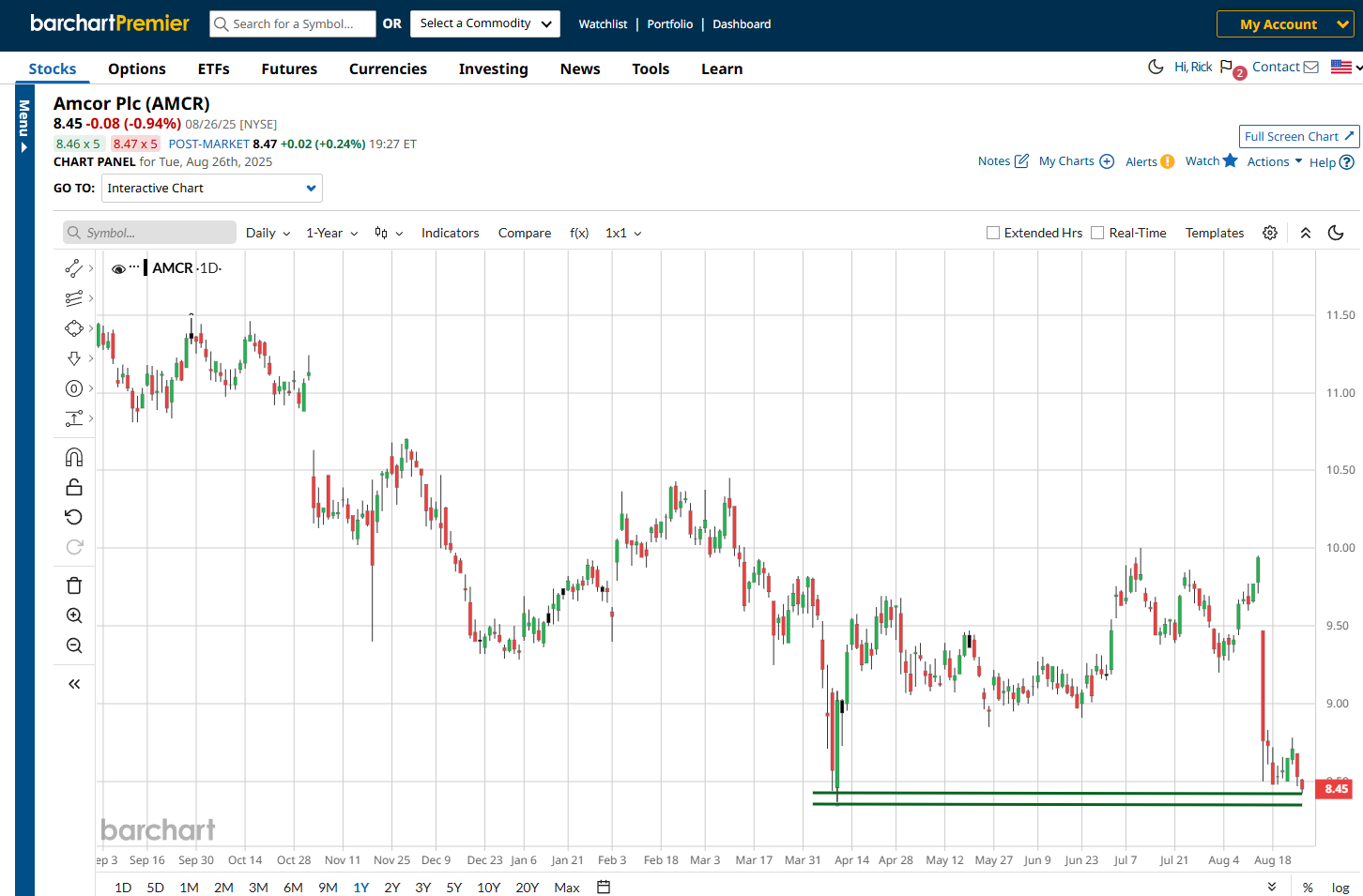This screenshot has height=896, width=1363.
Task: Collapse the drawing toolbar with double arrows
Action: pyautogui.click(x=74, y=684)
